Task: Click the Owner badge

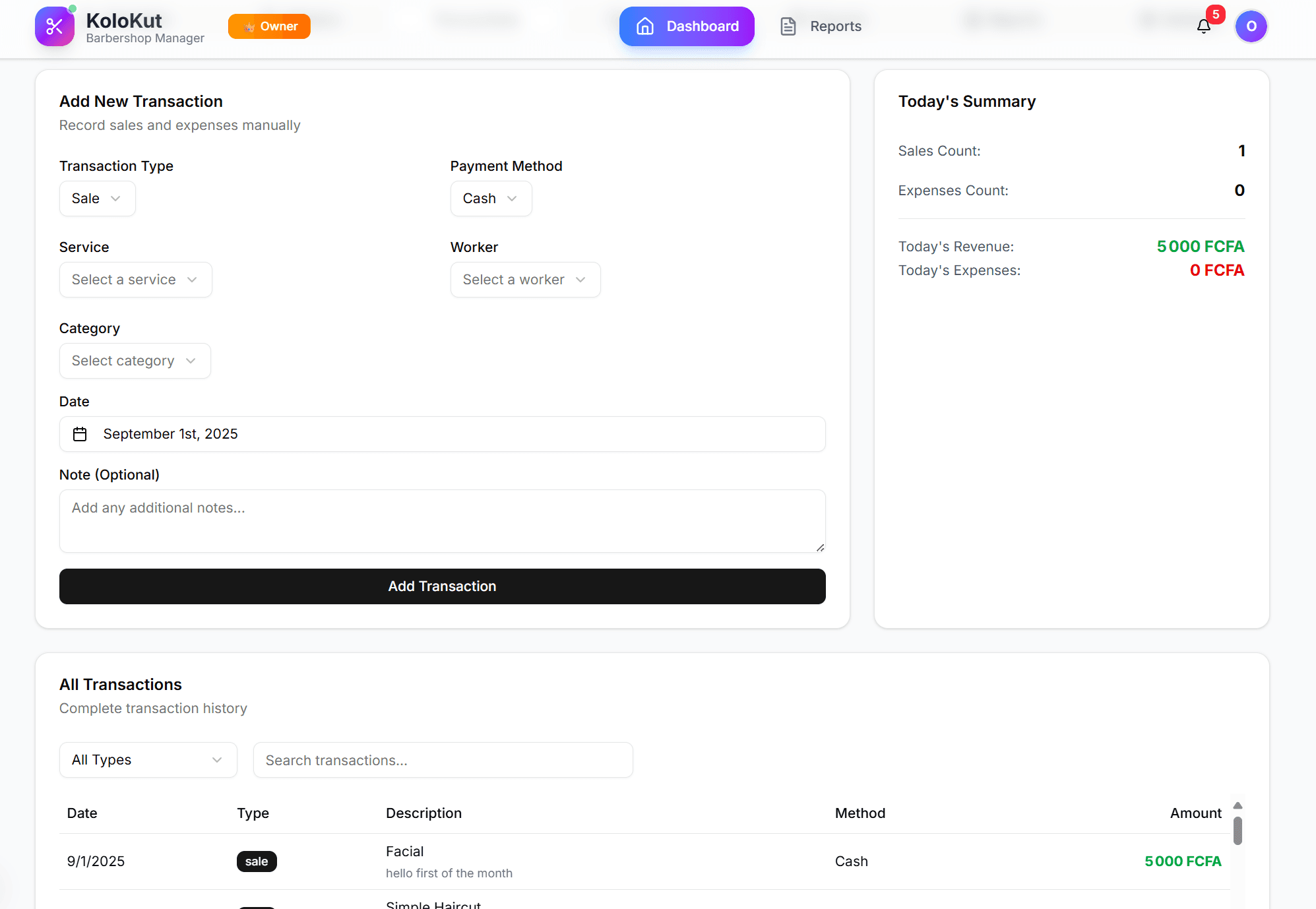Action: point(268,26)
